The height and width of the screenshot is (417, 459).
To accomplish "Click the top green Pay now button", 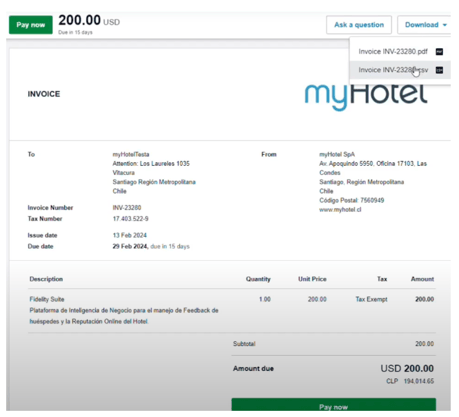I will (31, 25).
